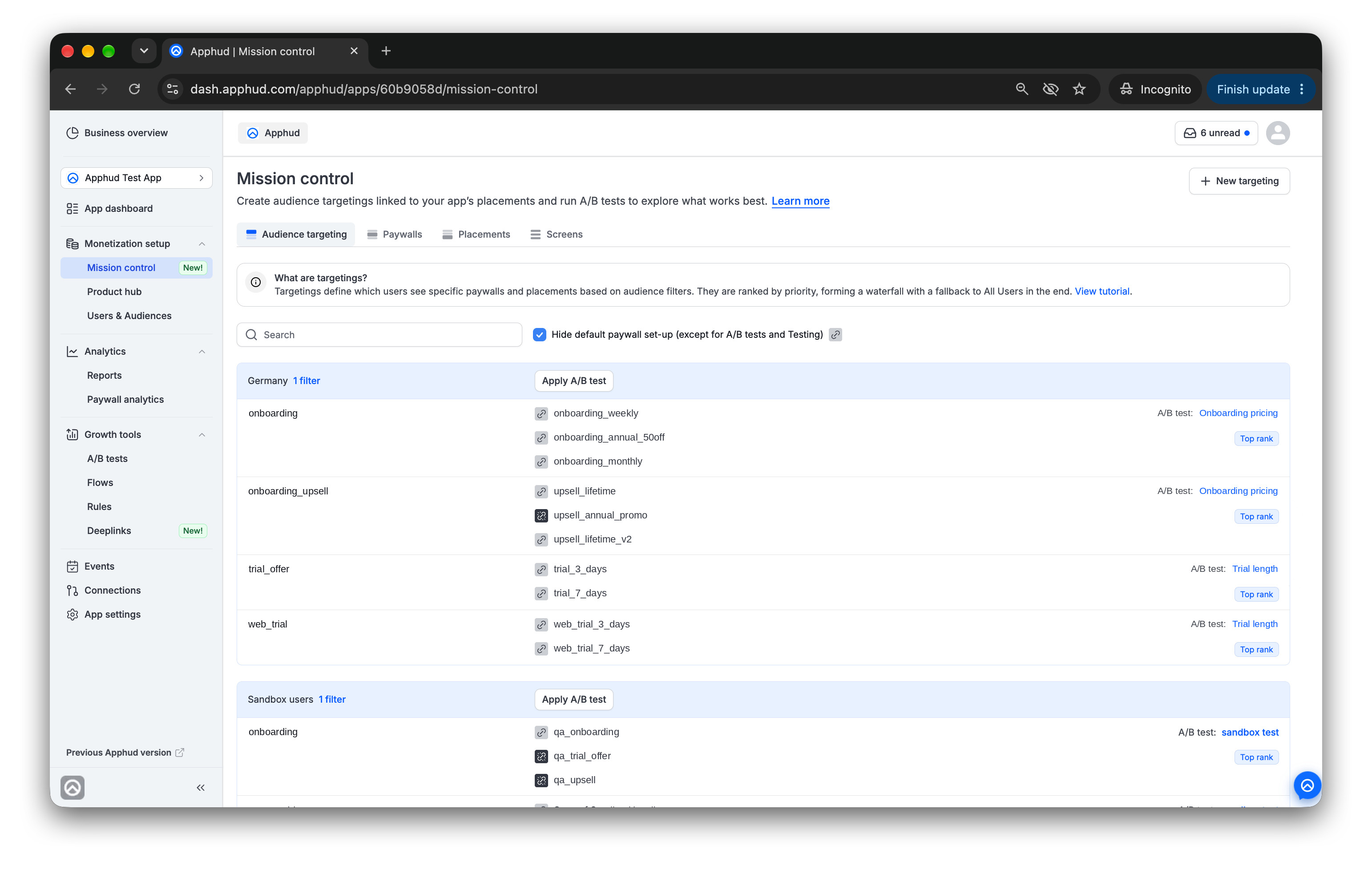
Task: Open App dashboard from sidebar
Action: [x=109, y=209]
